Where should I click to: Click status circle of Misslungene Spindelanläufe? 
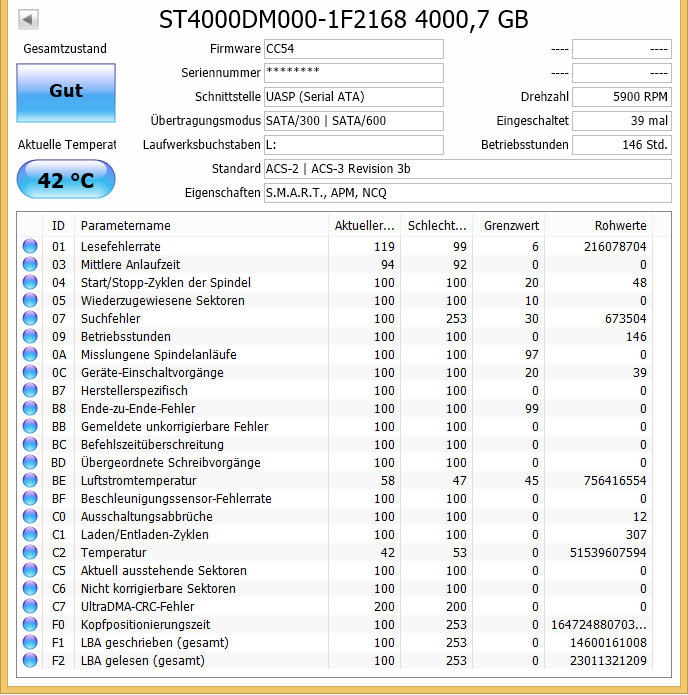[30, 354]
